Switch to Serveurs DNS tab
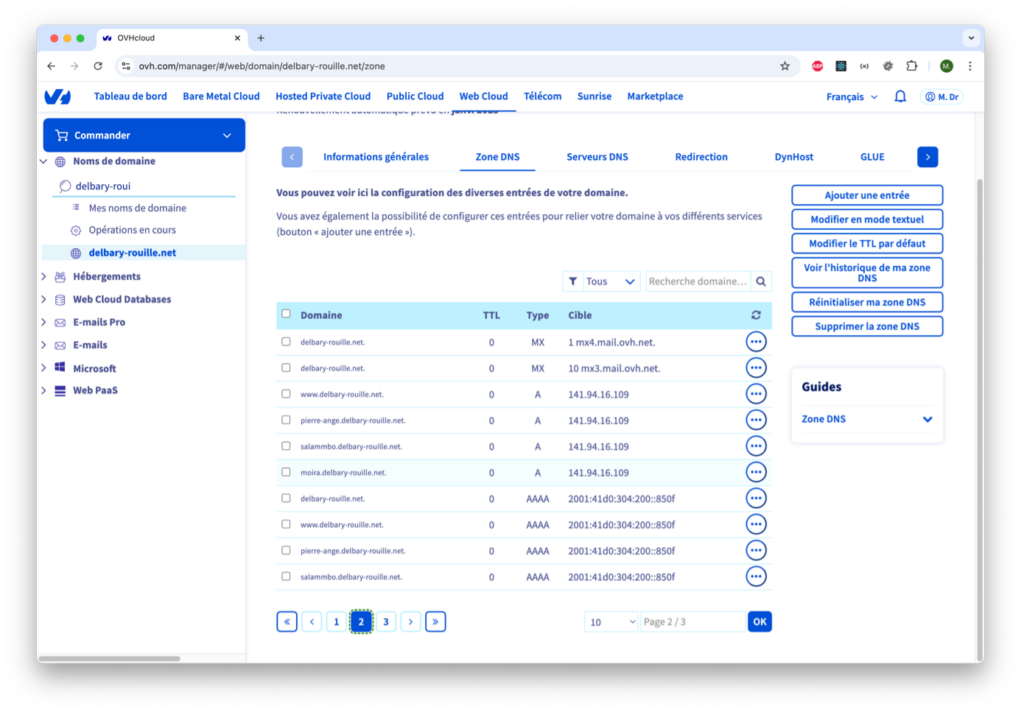This screenshot has width=1024, height=715. (597, 157)
